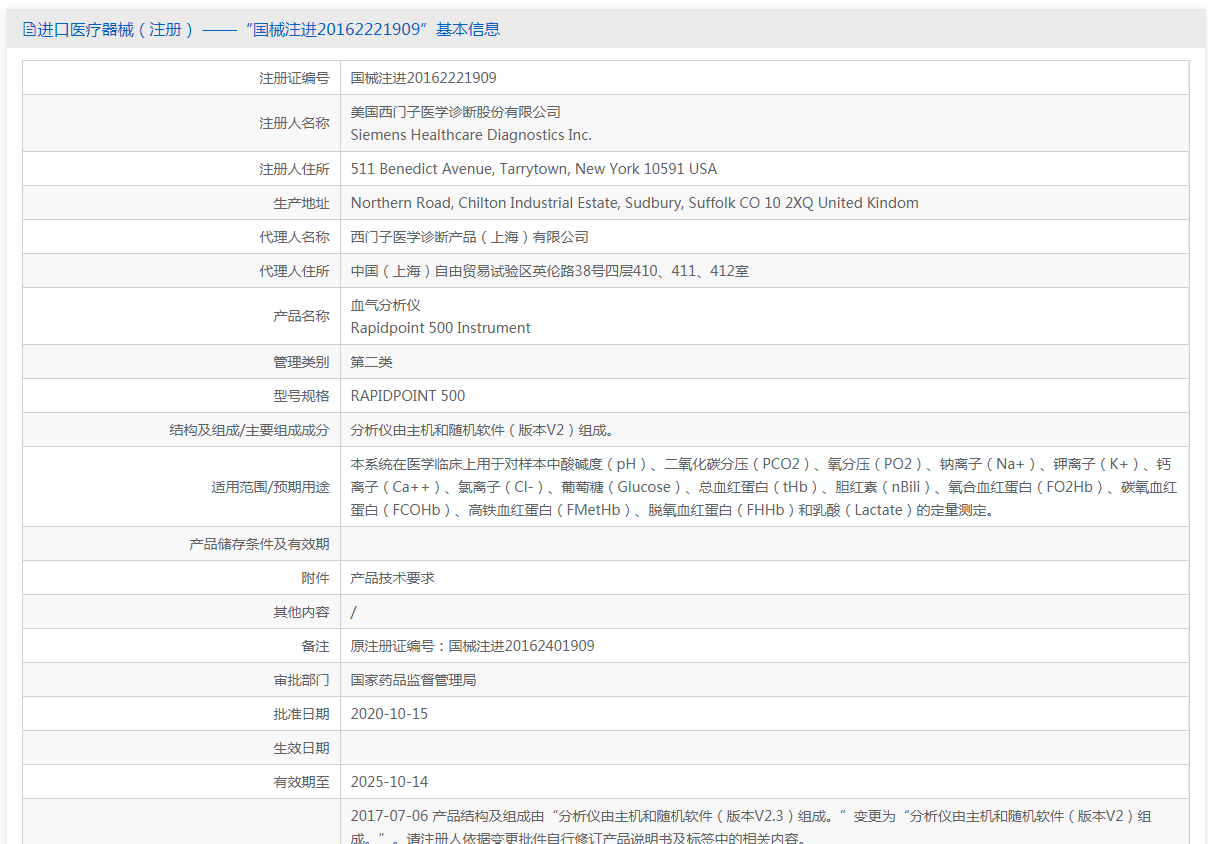Screen dimensions: 1208x844
Task: Click the address 511 Benedict Avenue, Tarrytown
Action: (x=533, y=169)
